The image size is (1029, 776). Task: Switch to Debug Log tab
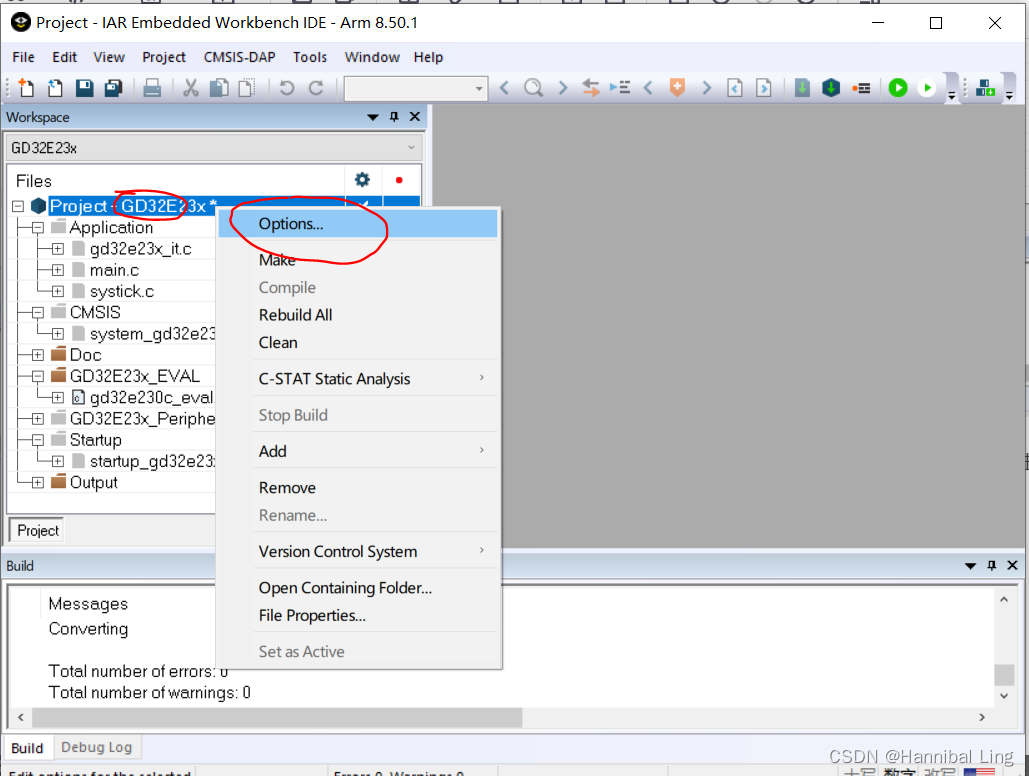(96, 747)
